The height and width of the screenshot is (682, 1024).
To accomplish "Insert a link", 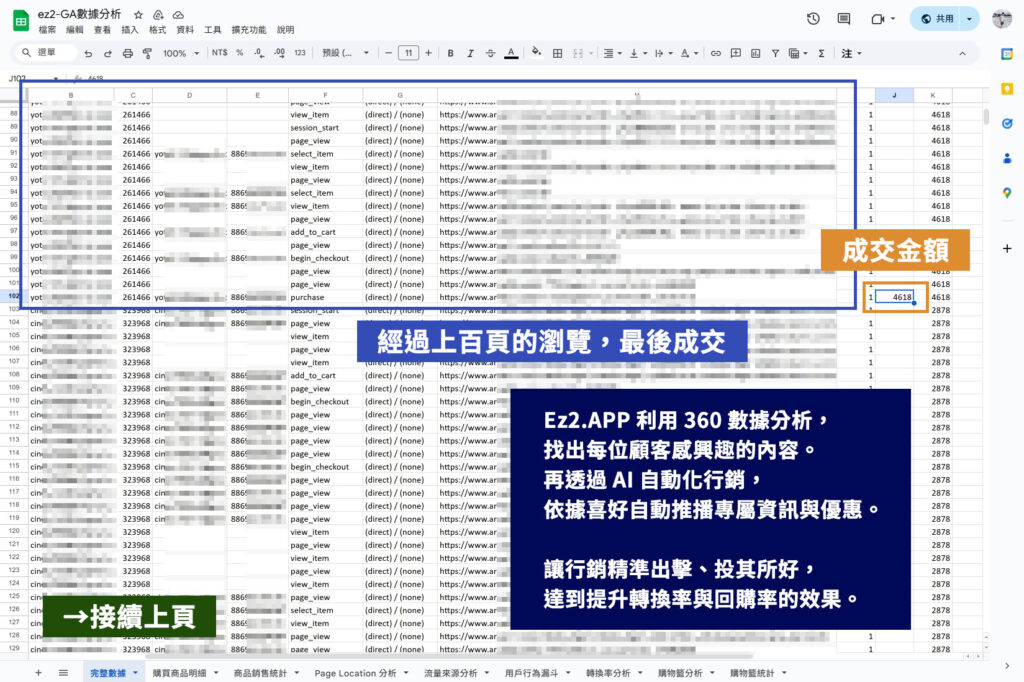I will (716, 54).
